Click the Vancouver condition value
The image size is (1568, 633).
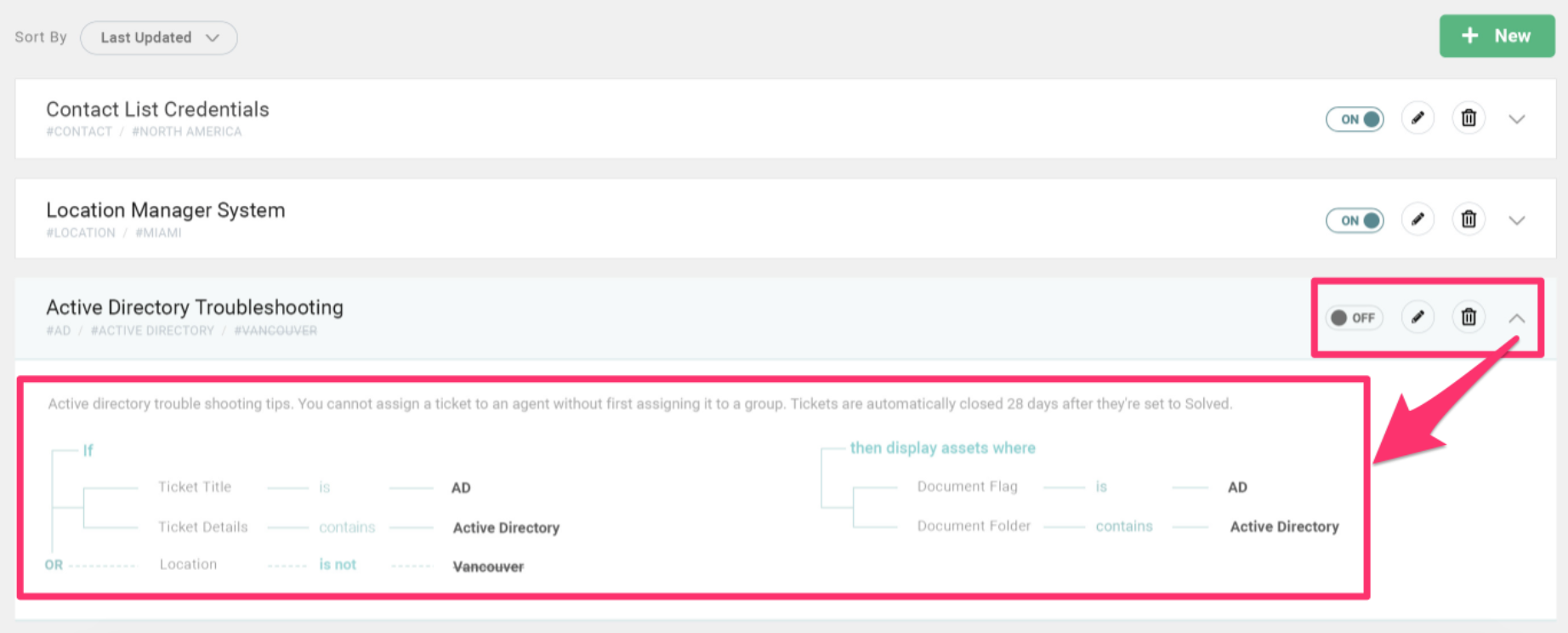tap(488, 567)
